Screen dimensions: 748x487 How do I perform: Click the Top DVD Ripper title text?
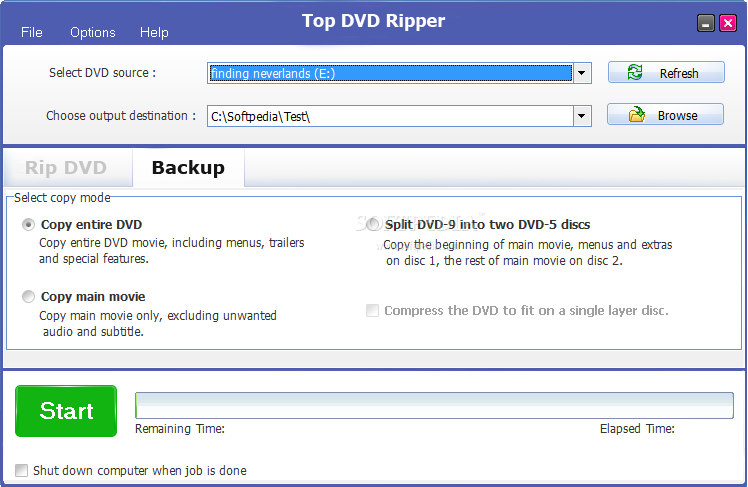pos(374,21)
